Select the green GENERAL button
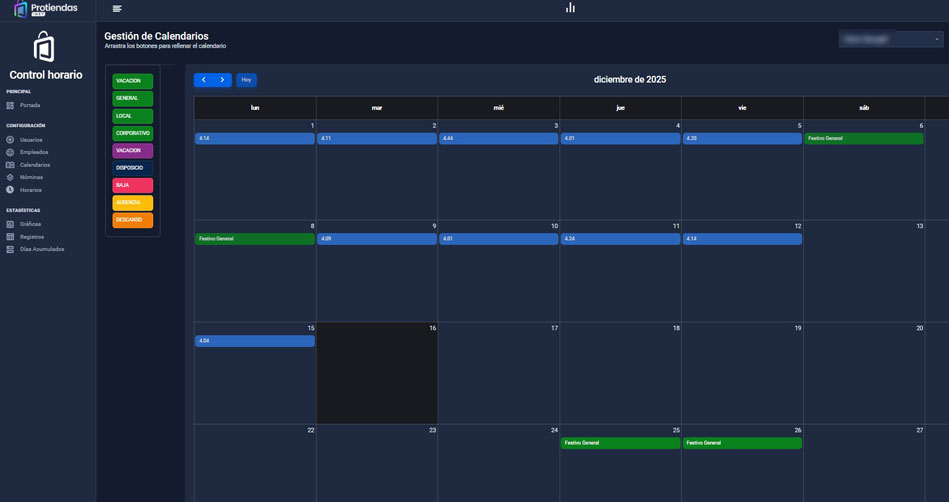The image size is (949, 502). [x=133, y=99]
